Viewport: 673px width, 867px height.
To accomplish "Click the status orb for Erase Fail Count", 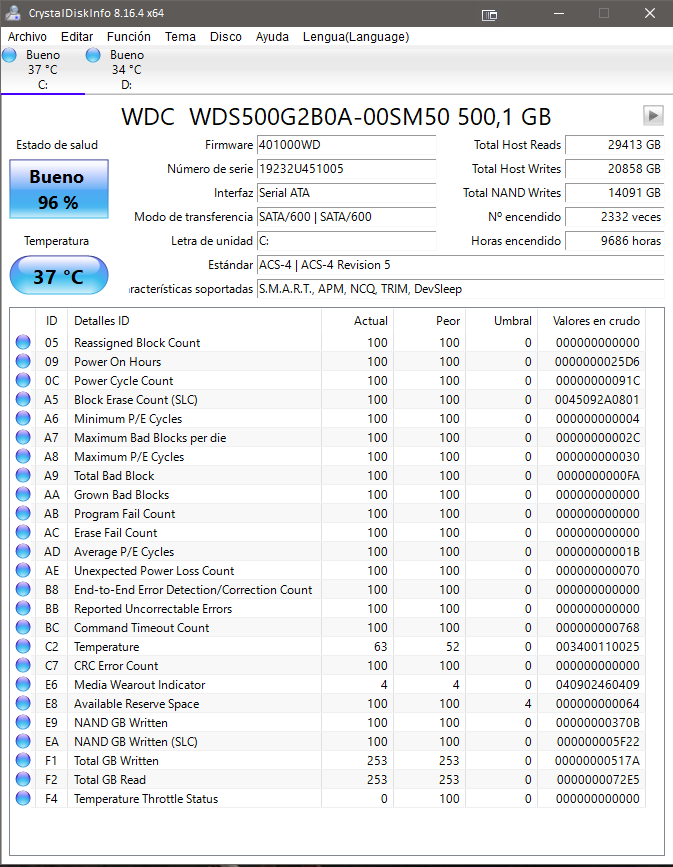I will point(23,532).
